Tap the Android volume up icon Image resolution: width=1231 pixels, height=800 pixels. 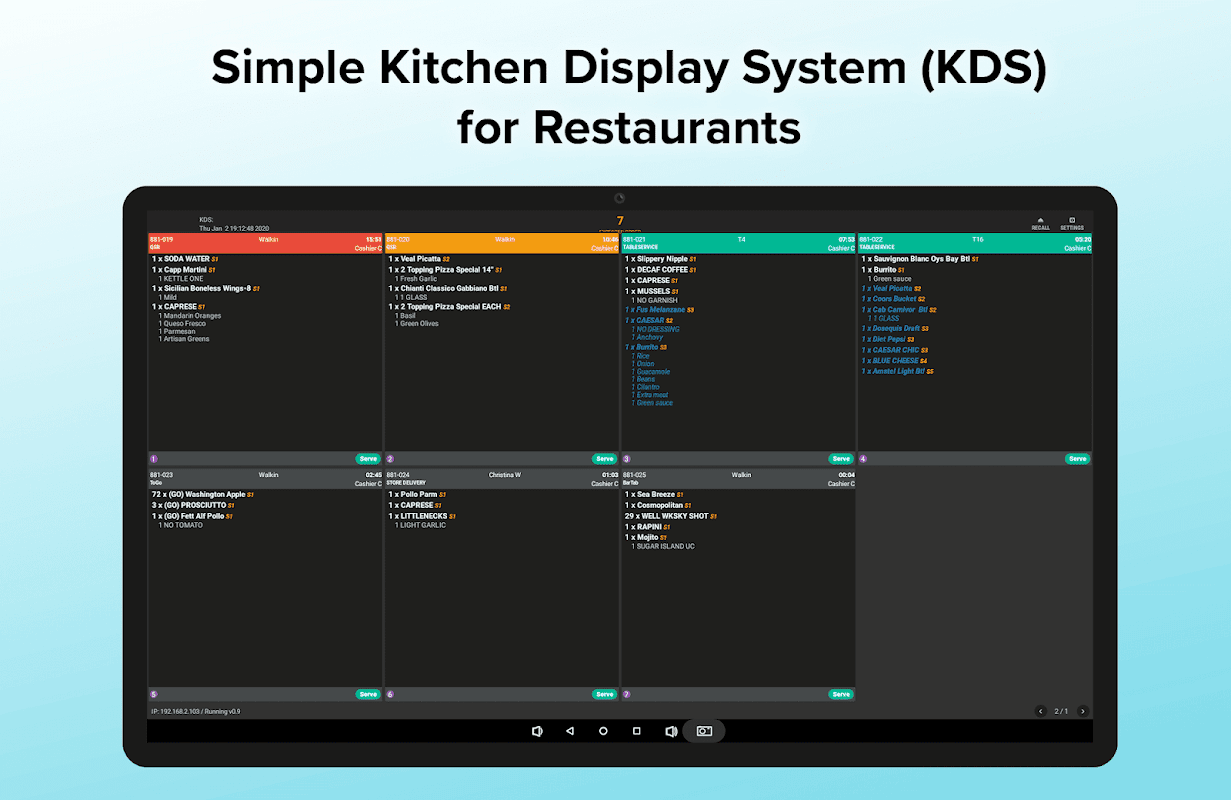click(x=671, y=731)
